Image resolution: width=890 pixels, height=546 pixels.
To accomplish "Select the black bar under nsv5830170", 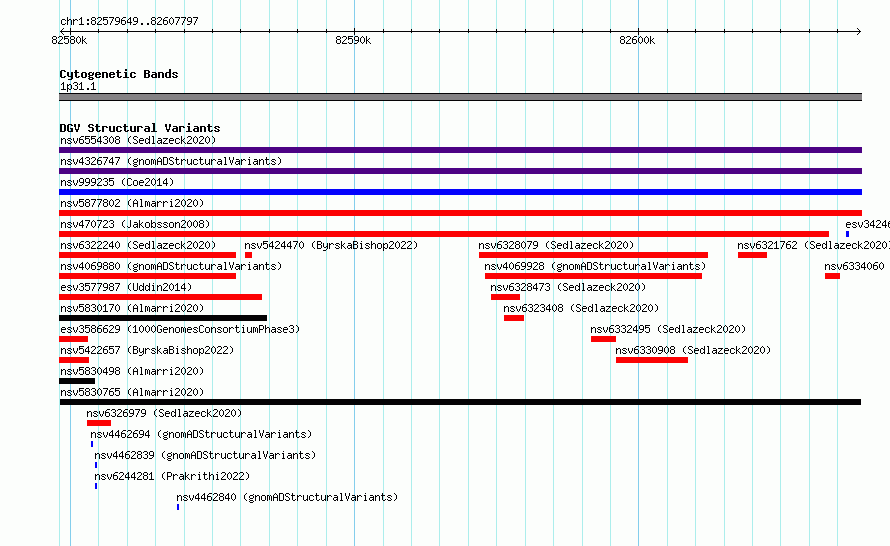I will [163, 318].
